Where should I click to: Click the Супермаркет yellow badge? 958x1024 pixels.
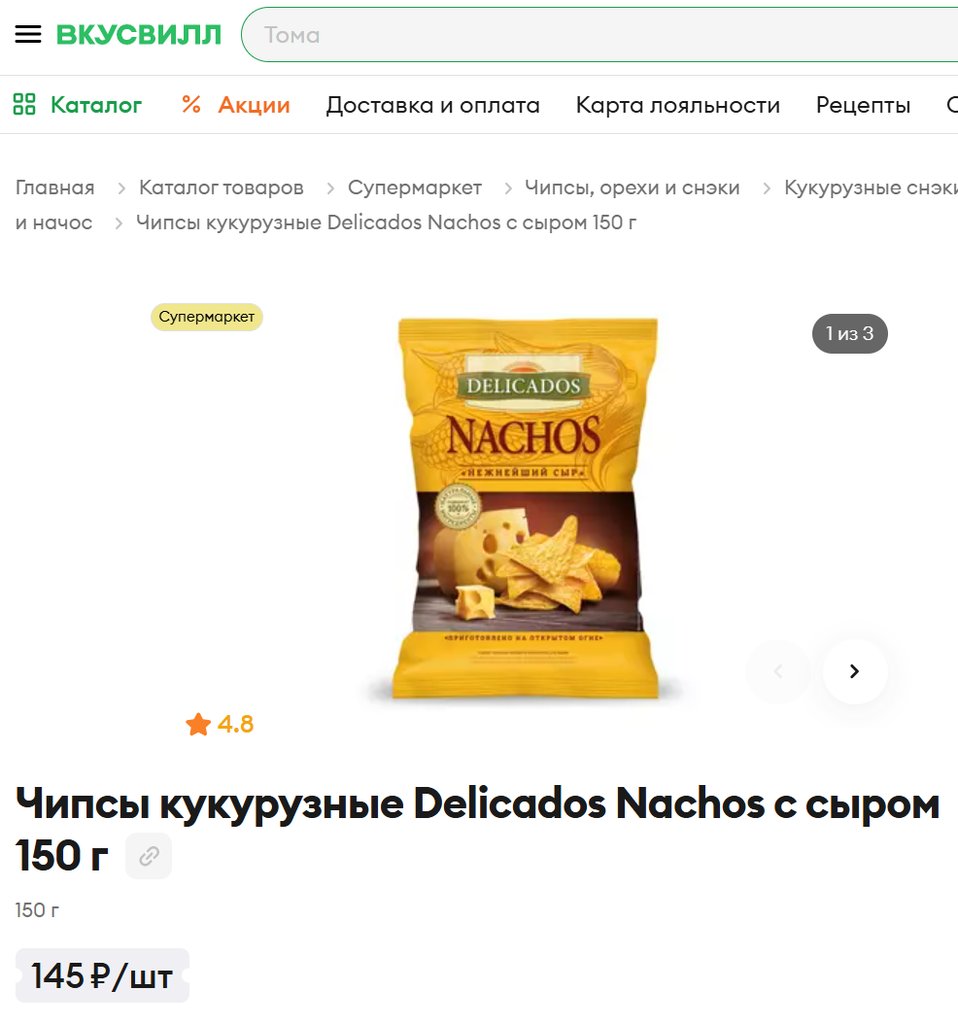tap(206, 317)
